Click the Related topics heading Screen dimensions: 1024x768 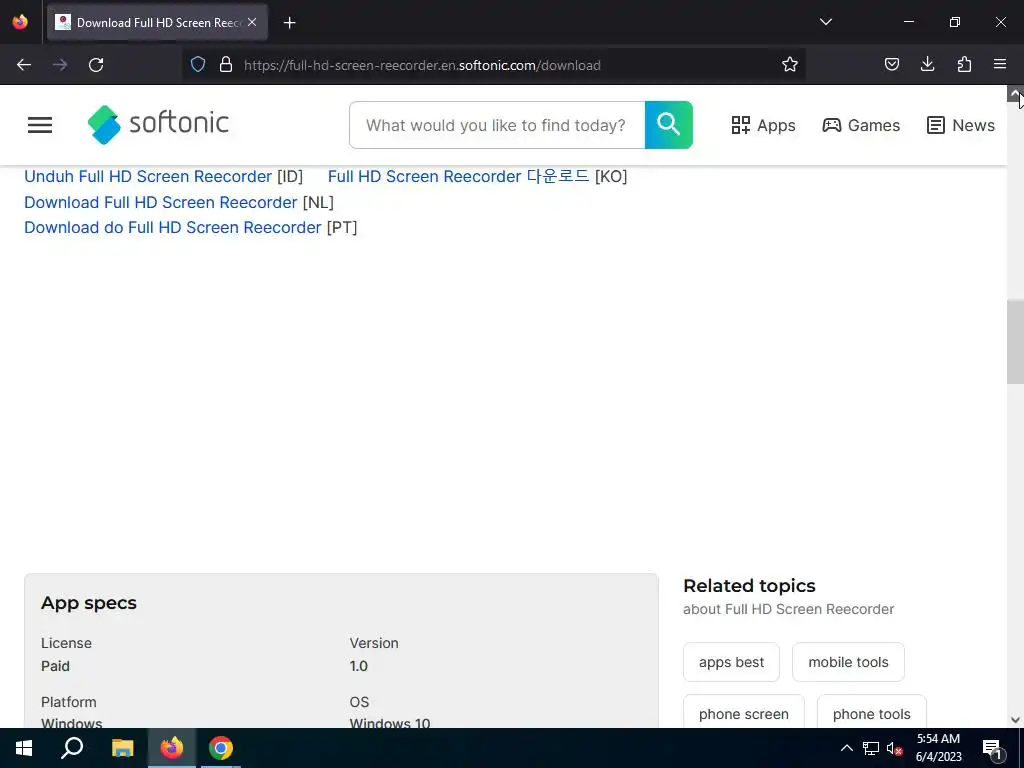pos(749,586)
